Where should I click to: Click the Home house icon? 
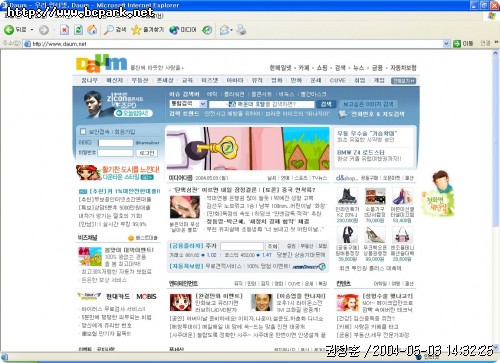click(92, 30)
